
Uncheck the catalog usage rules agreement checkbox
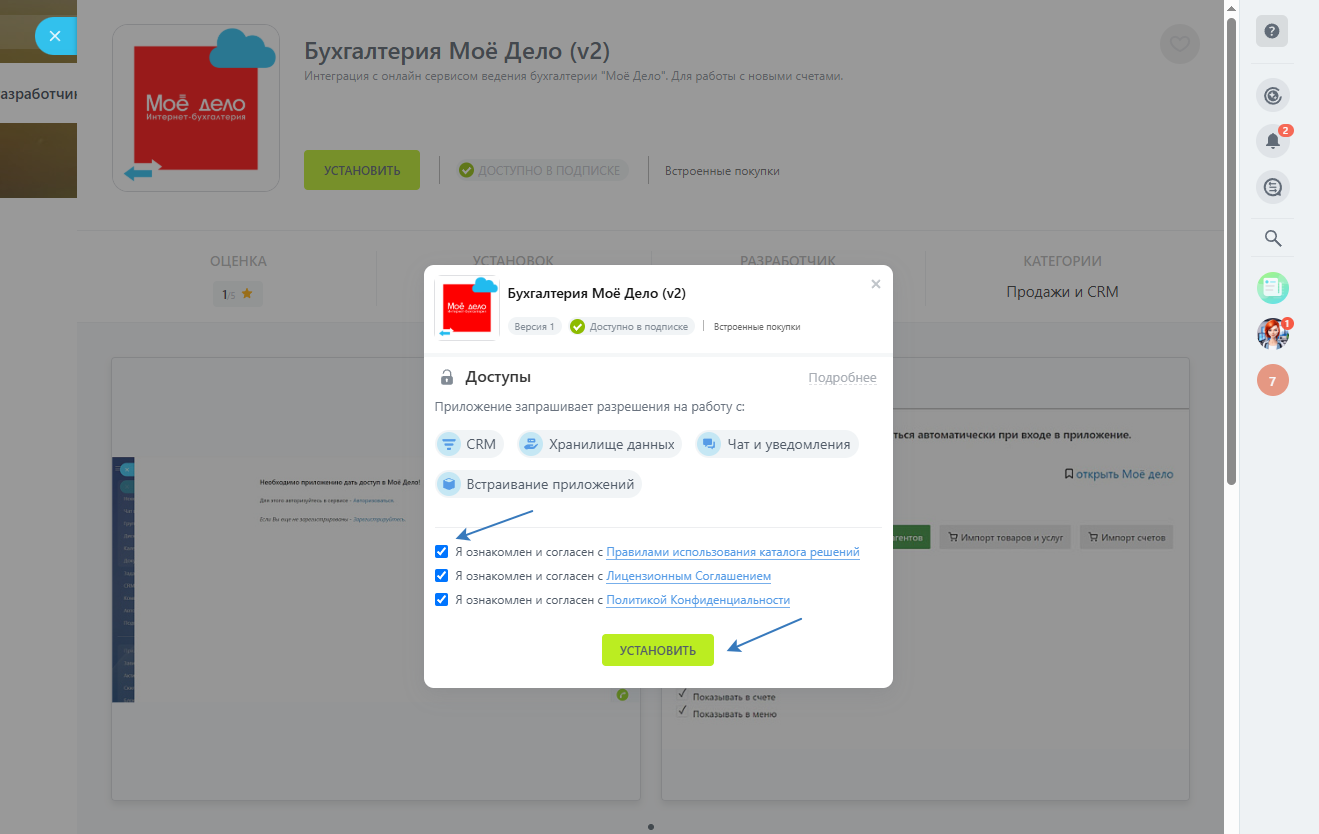click(x=442, y=552)
